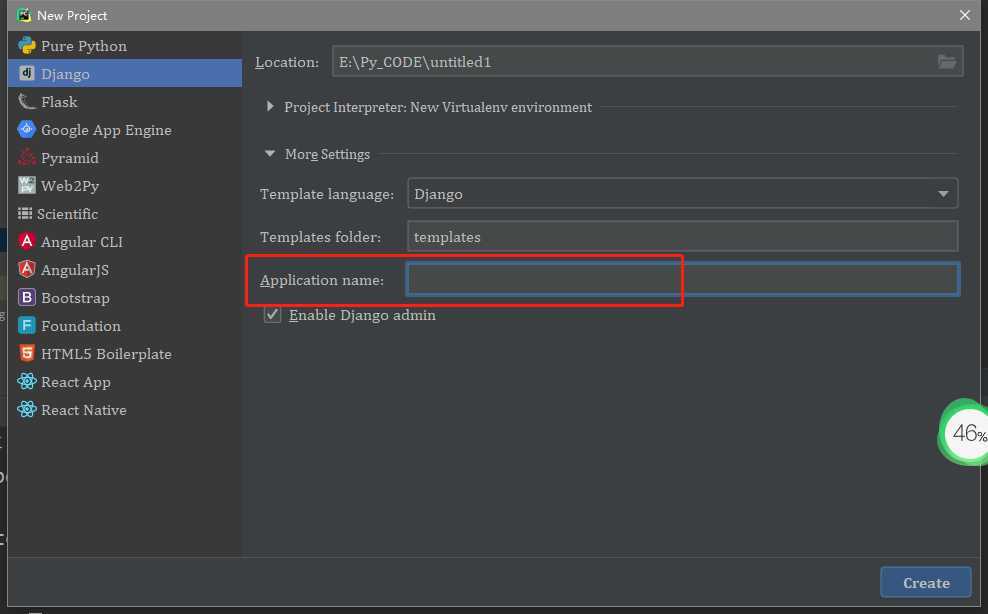Open Template language dropdown

pyautogui.click(x=682, y=193)
